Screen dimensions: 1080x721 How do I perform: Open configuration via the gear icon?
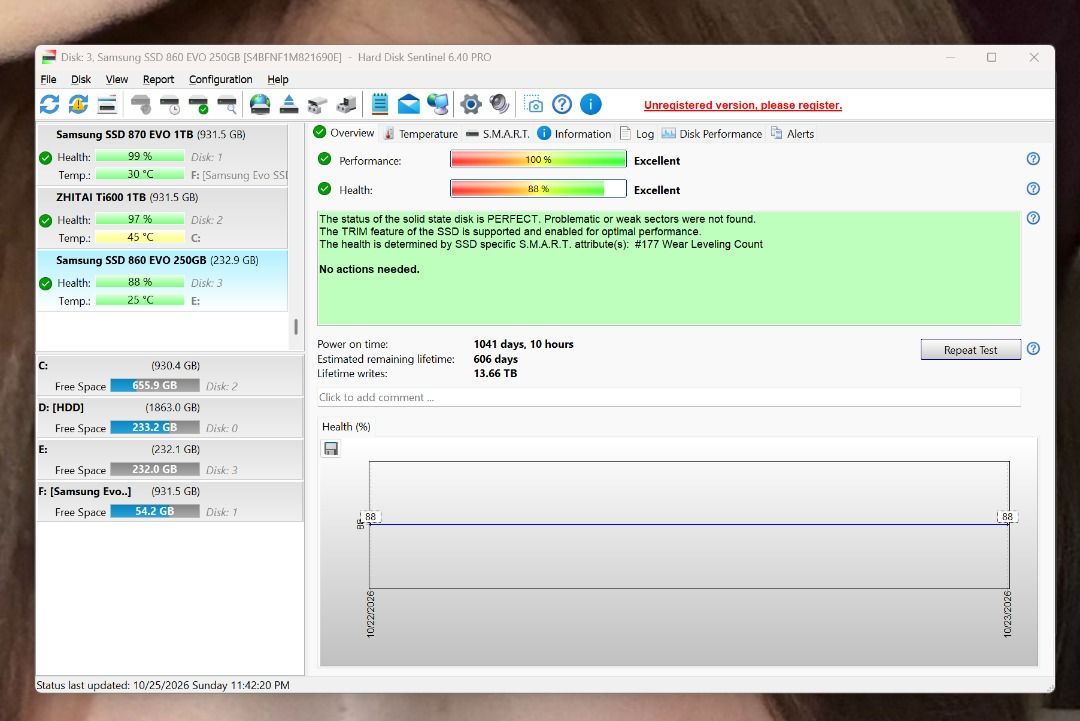click(470, 105)
